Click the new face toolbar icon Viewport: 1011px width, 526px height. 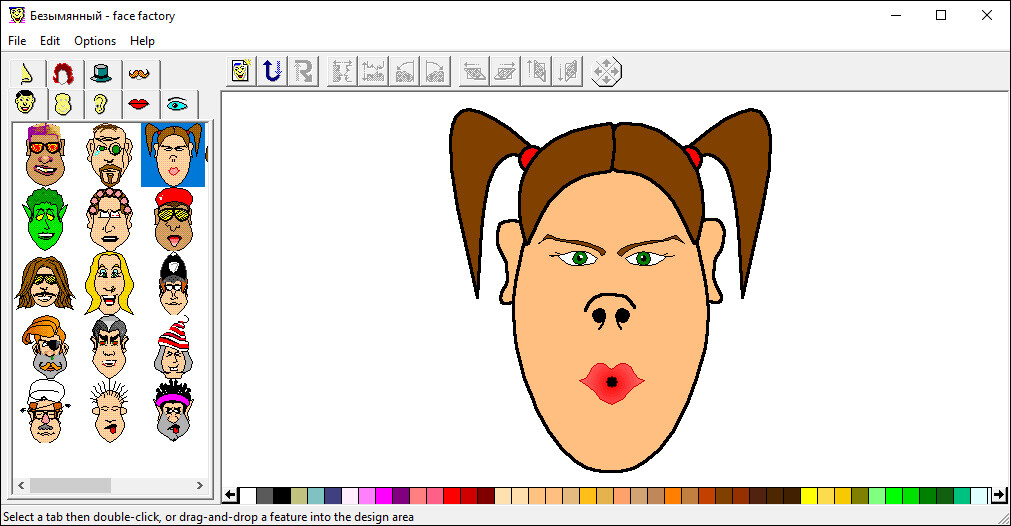click(x=240, y=71)
